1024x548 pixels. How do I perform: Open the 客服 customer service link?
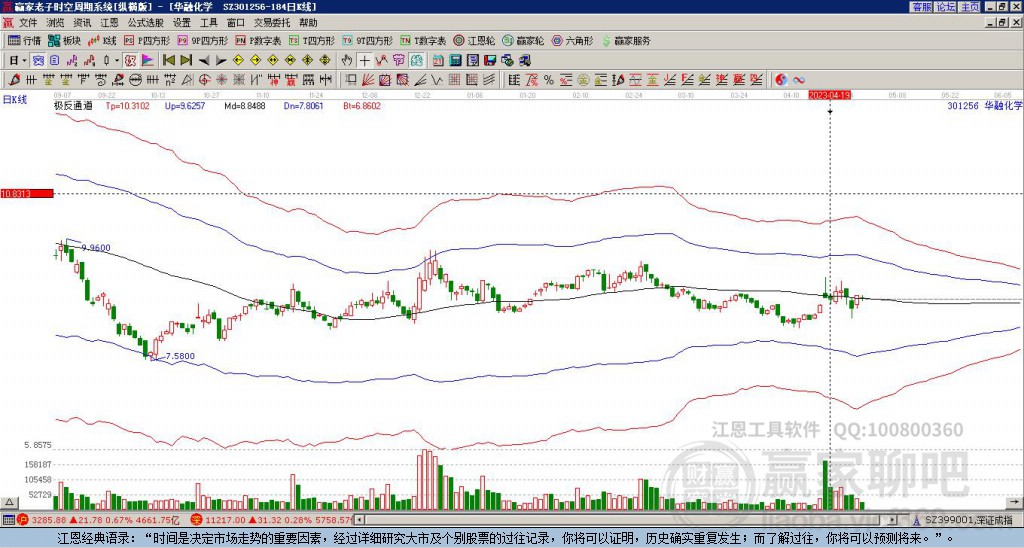pos(921,7)
